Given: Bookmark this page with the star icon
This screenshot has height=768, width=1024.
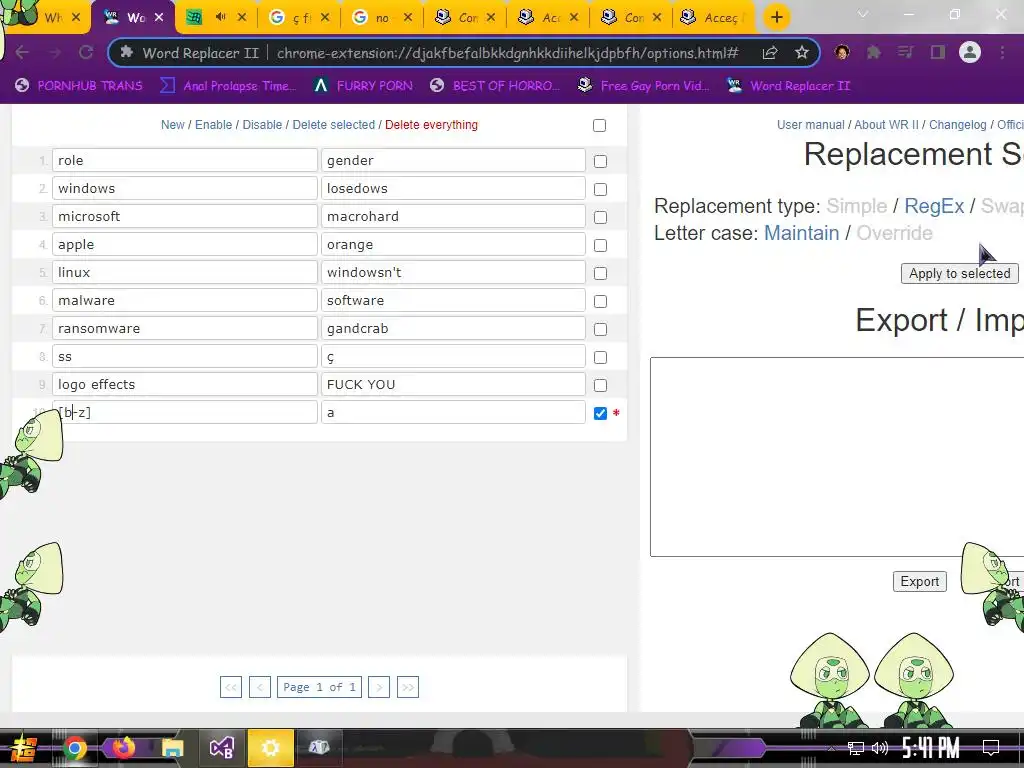Looking at the screenshot, I should (x=802, y=52).
